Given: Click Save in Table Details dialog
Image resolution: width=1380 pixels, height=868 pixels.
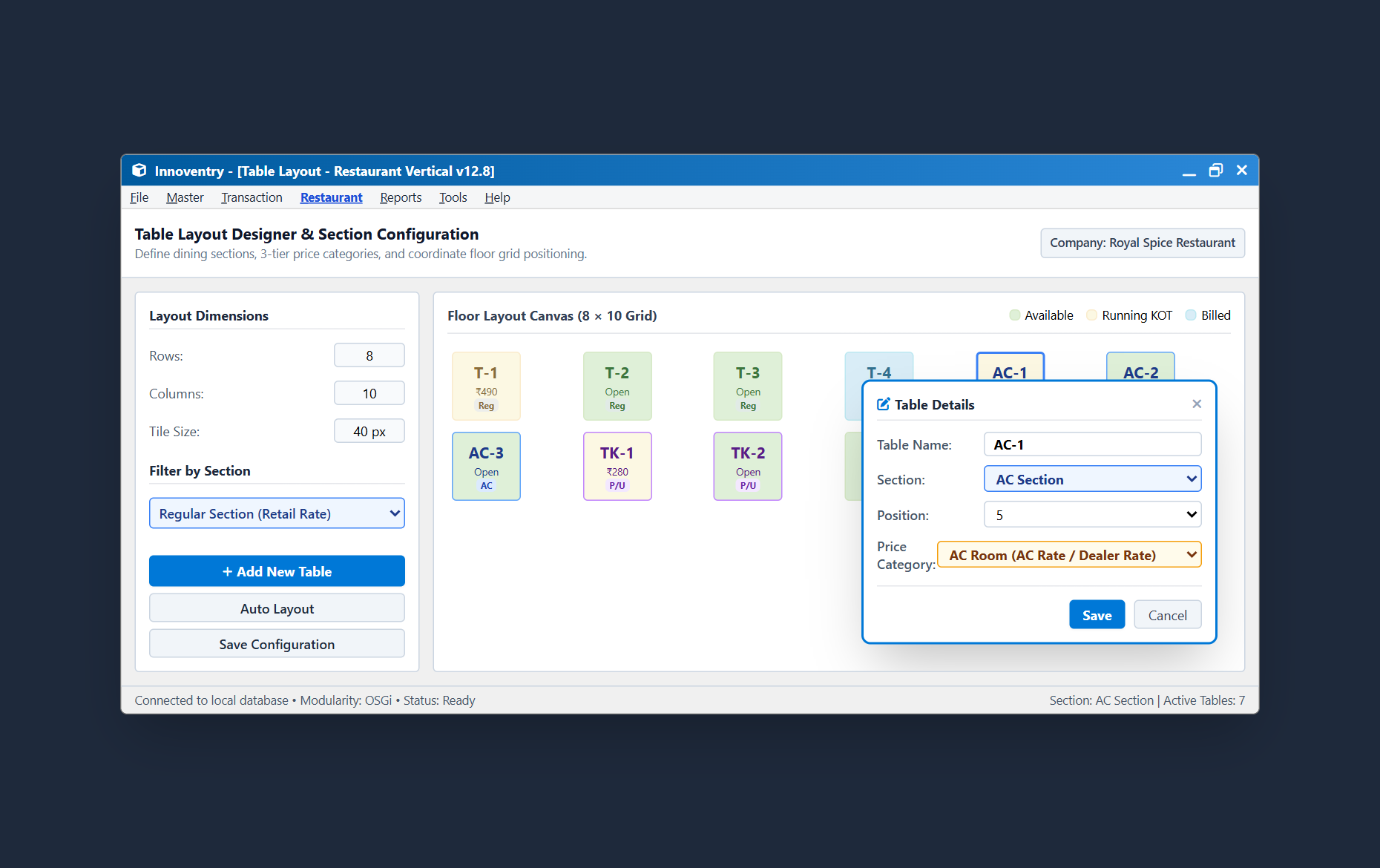Looking at the screenshot, I should coord(1097,615).
